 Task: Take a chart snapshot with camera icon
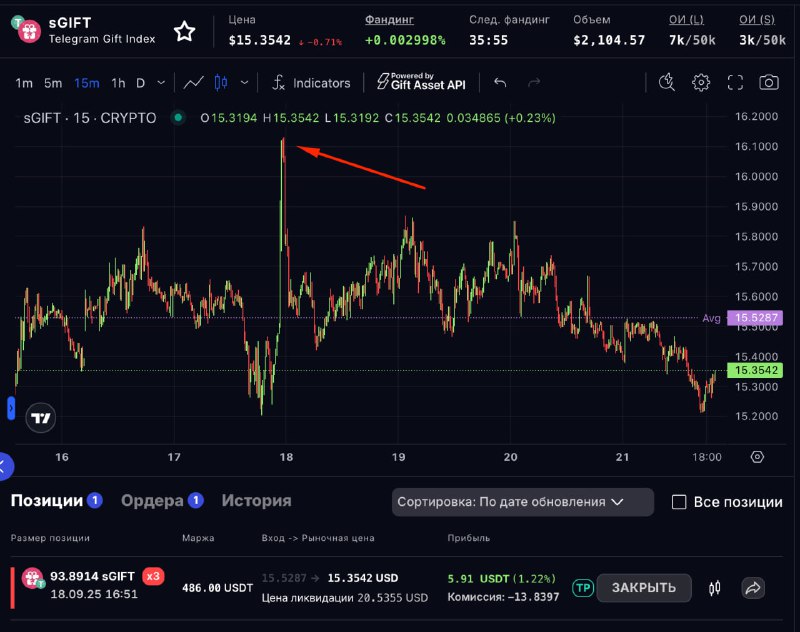768,83
